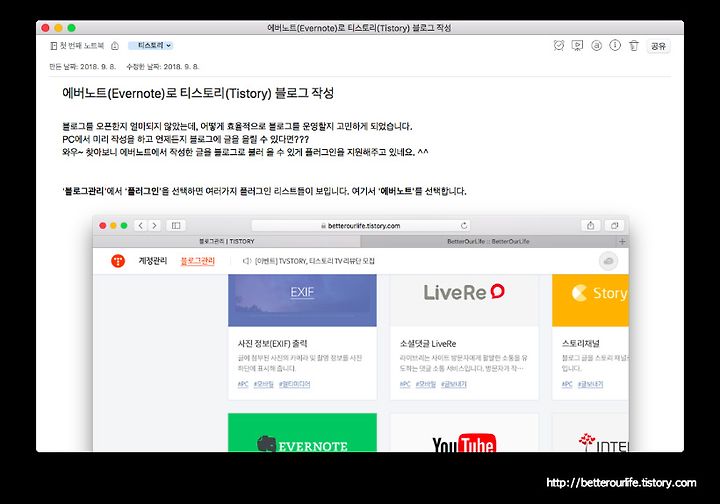The width and height of the screenshot is (720, 504).
Task: Open 계정관리 menu item
Action: 153,261
